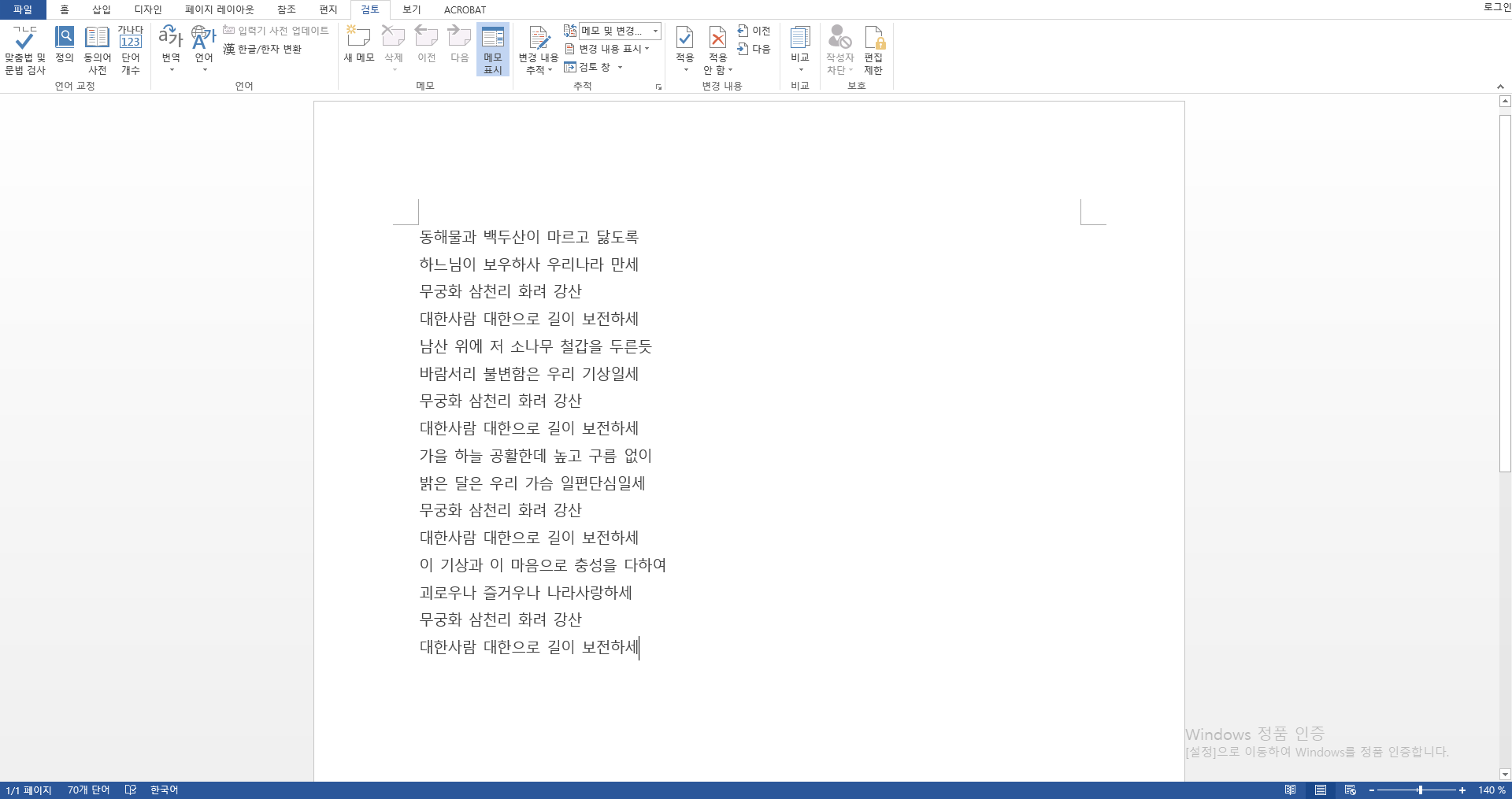This screenshot has height=799, width=1512.
Task: Click the 적용 안 함 reject icon
Action: [x=718, y=38]
